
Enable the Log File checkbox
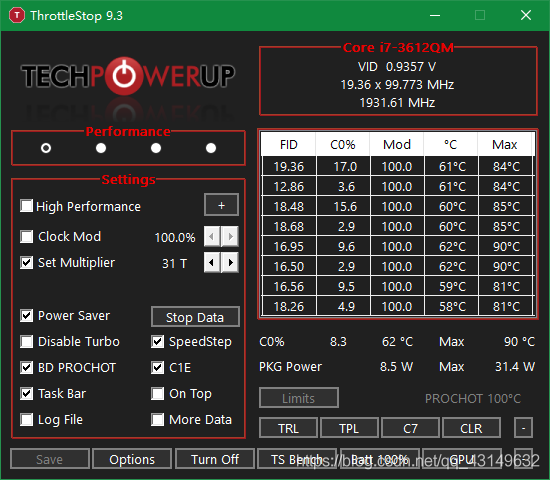(x=27, y=420)
